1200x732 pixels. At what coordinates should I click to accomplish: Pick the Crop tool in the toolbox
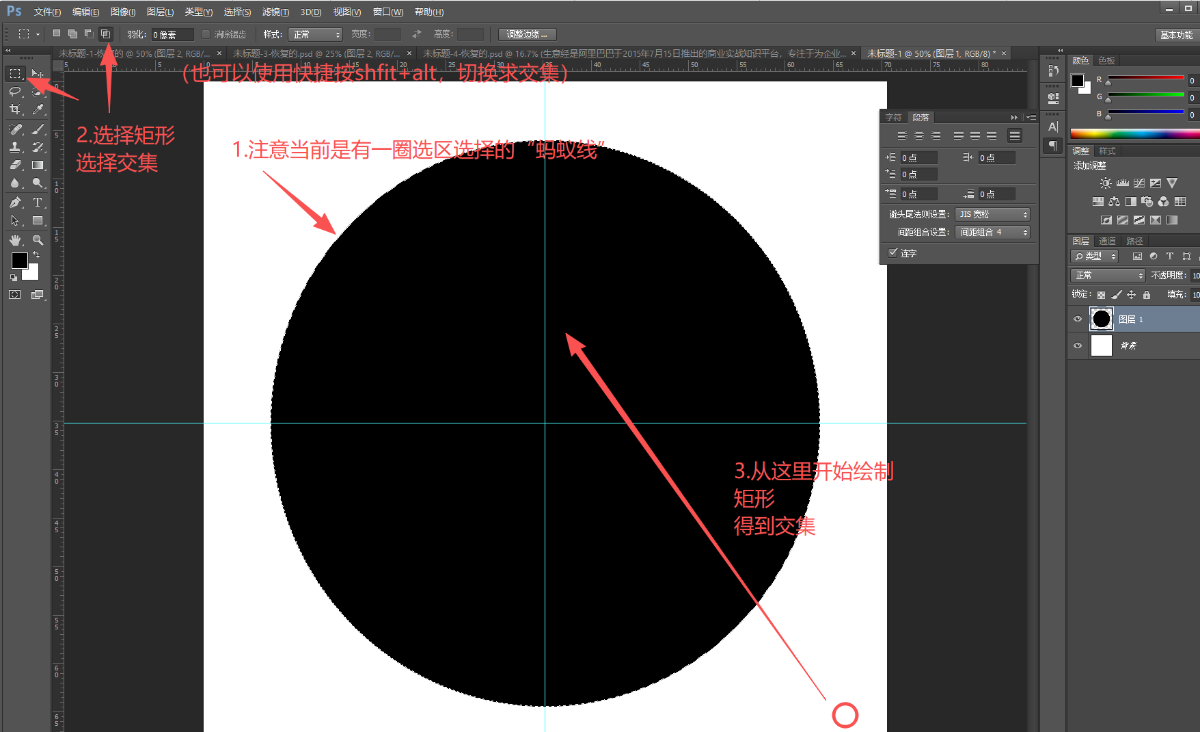[x=15, y=109]
